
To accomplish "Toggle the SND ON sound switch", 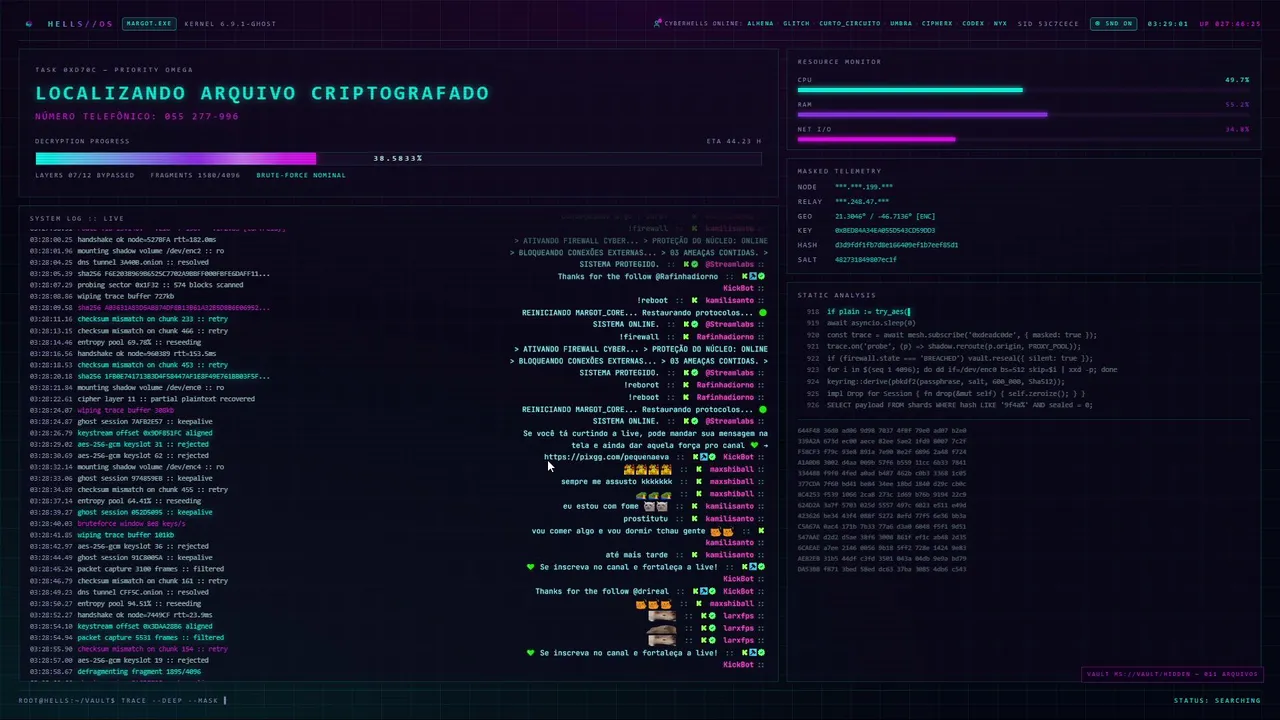I will (1114, 23).
